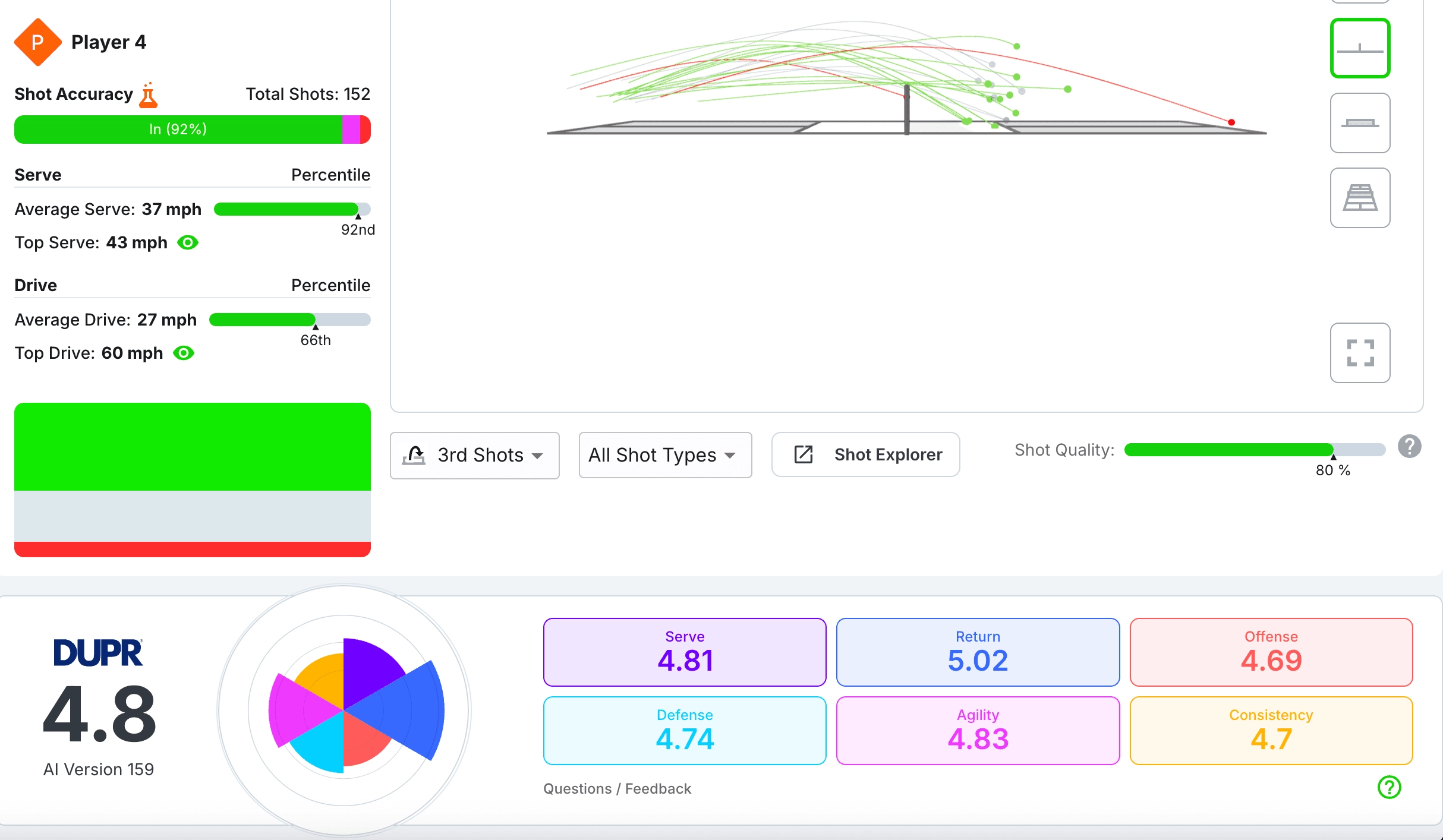
Task: Click the Consistency 4.7 rating card
Action: pos(1271,731)
